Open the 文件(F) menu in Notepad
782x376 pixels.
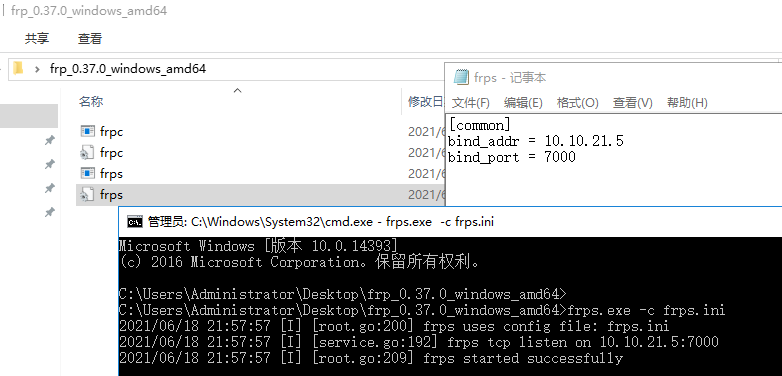point(470,103)
